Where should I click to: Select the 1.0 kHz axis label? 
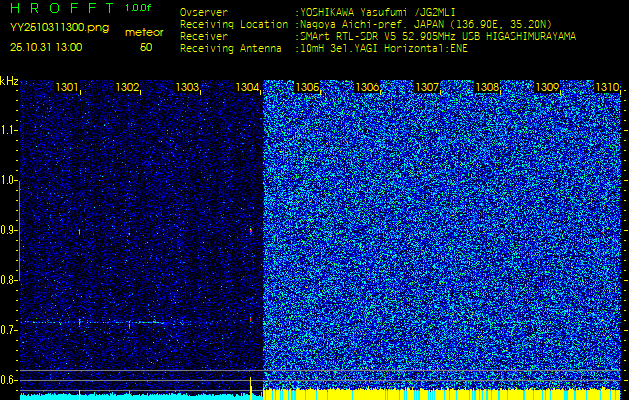pos(9,180)
